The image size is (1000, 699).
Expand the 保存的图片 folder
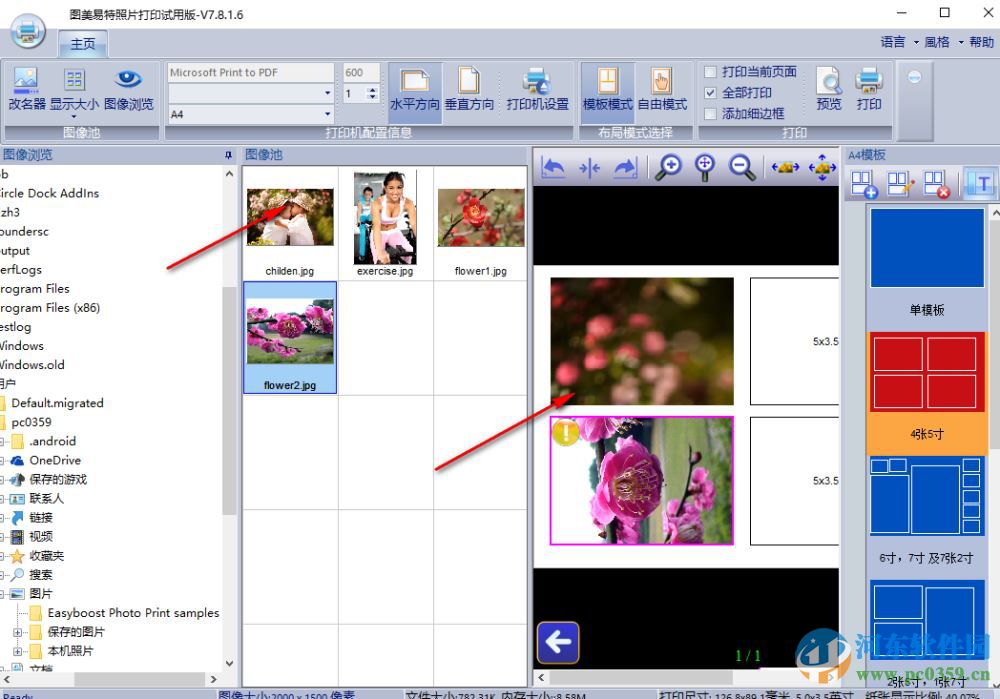point(17,633)
